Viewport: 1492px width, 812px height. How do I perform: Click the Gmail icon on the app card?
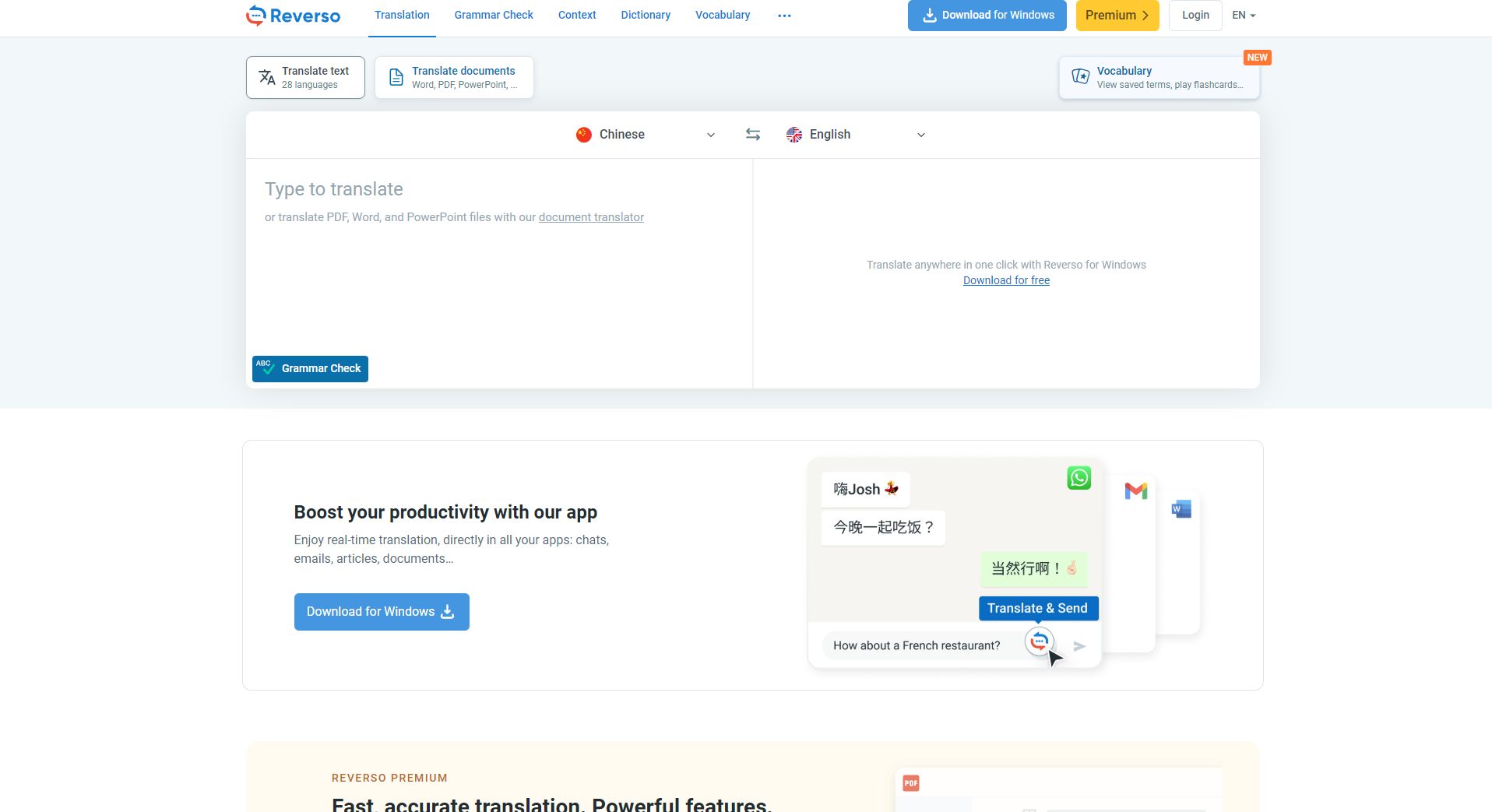[1135, 490]
